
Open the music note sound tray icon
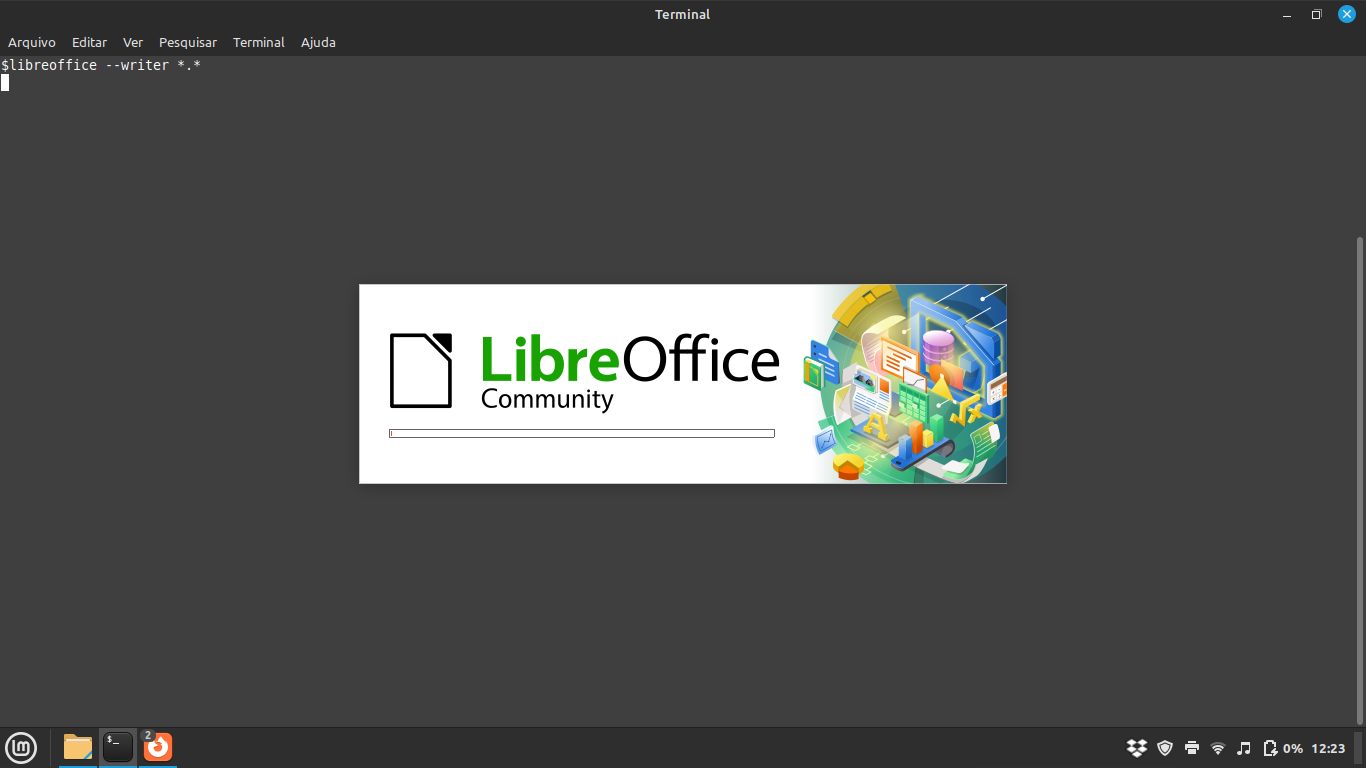click(1244, 748)
